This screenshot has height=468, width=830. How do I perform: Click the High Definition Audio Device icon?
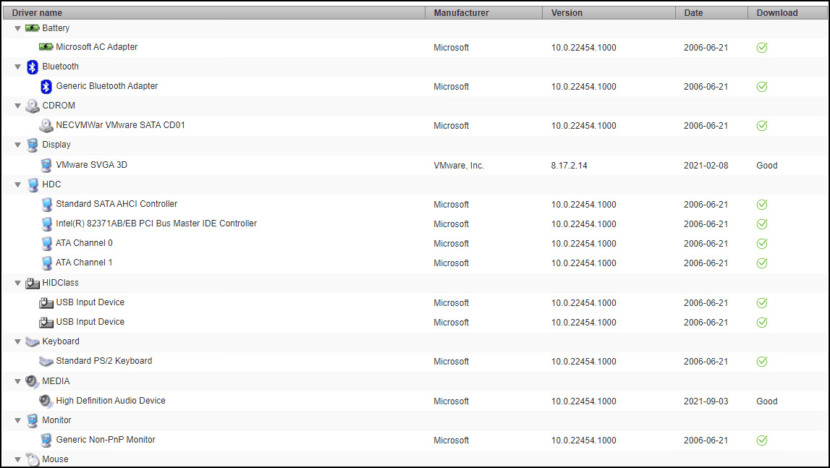click(46, 401)
